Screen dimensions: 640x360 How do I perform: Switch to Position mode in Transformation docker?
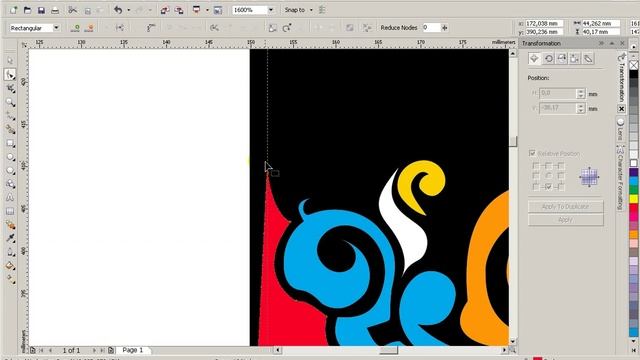pyautogui.click(x=534, y=59)
